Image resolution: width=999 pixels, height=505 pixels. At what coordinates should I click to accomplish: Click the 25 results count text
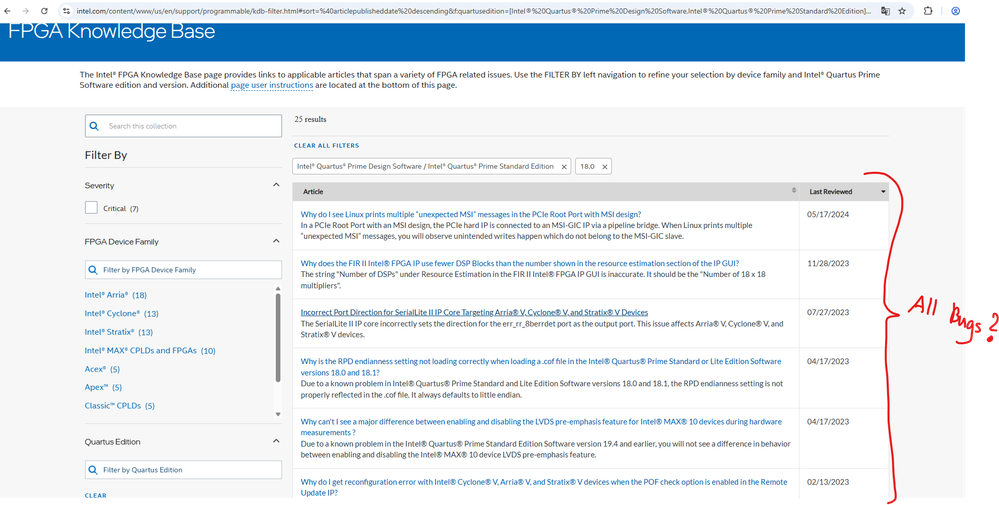(x=311, y=119)
